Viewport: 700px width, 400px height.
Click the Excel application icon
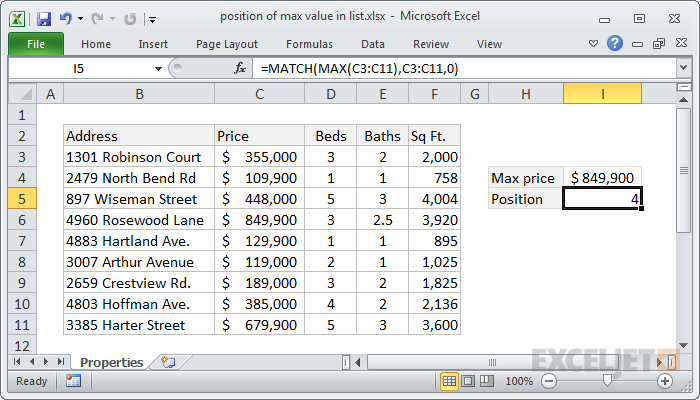(17, 19)
